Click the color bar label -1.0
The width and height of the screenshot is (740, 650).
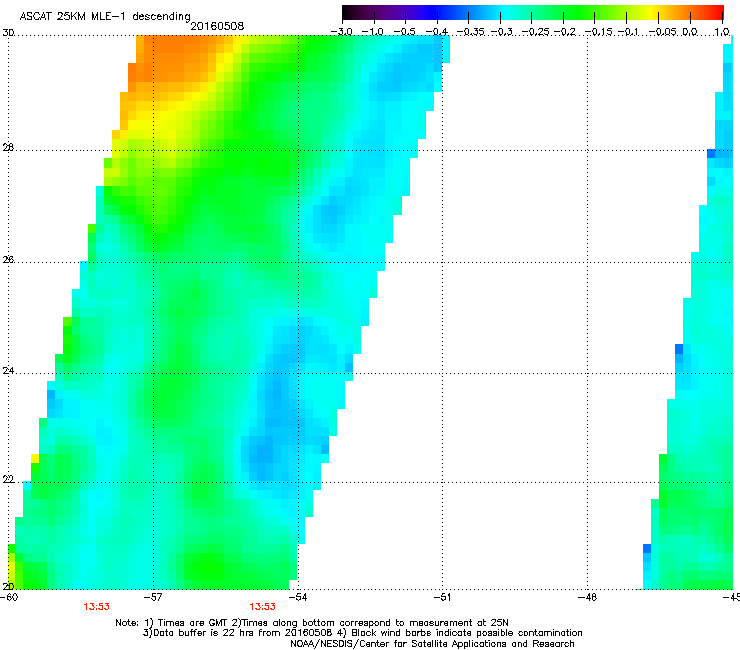[373, 32]
